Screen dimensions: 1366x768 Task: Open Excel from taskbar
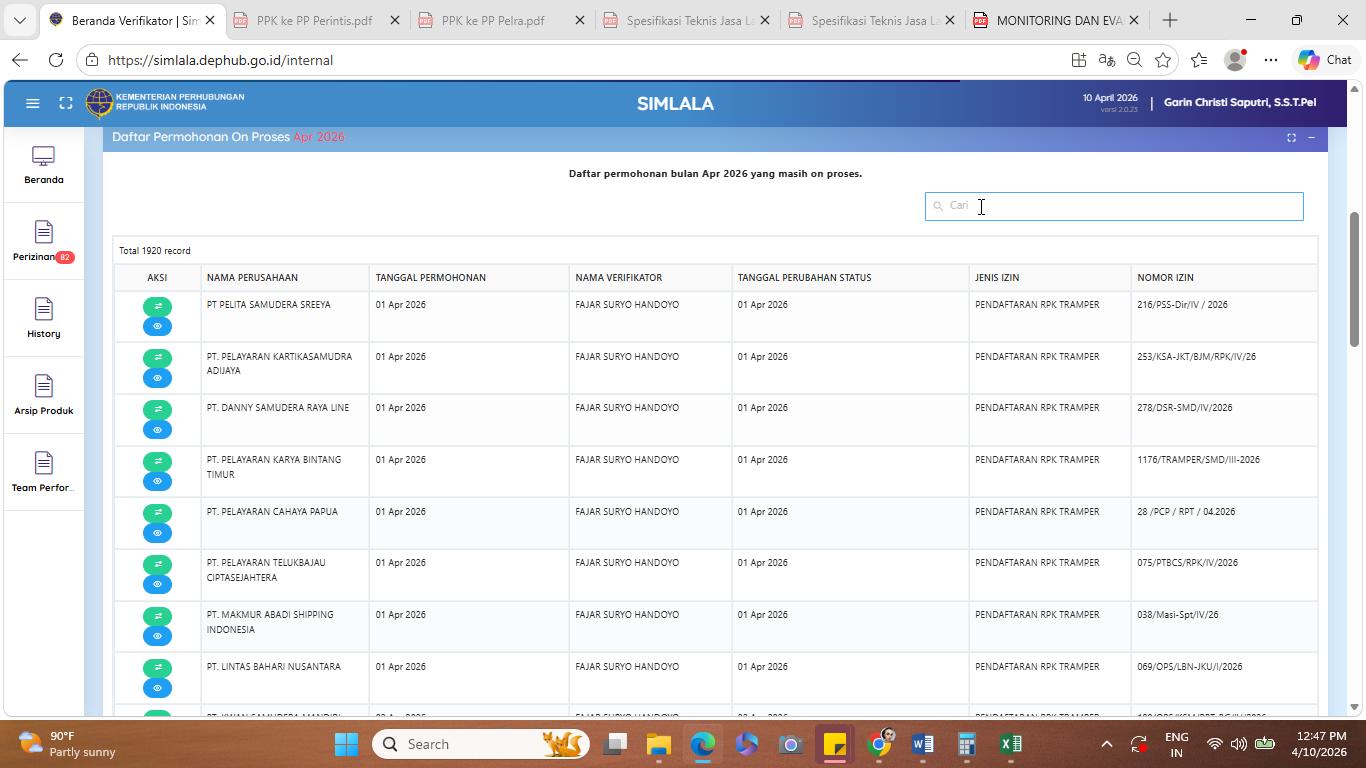(x=1011, y=744)
